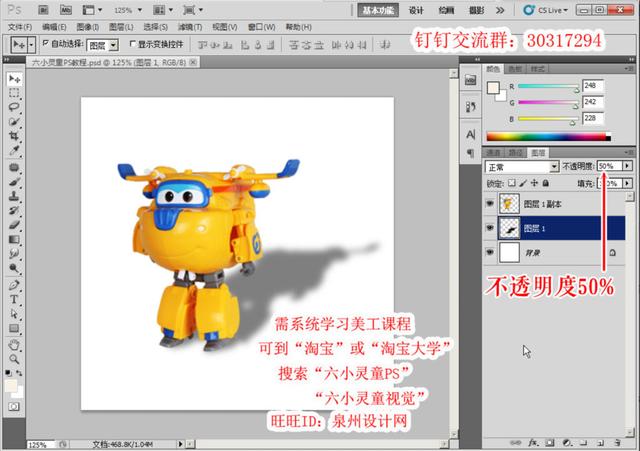This screenshot has height=451, width=640.
Task: Open the CS Live menu
Action: click(546, 10)
